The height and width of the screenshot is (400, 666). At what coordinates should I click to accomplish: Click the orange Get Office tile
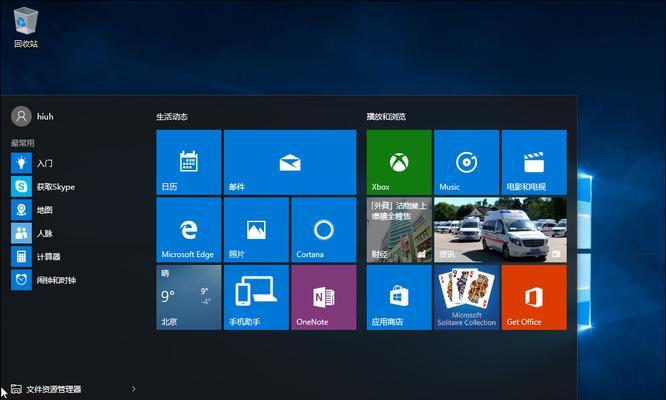[534, 297]
